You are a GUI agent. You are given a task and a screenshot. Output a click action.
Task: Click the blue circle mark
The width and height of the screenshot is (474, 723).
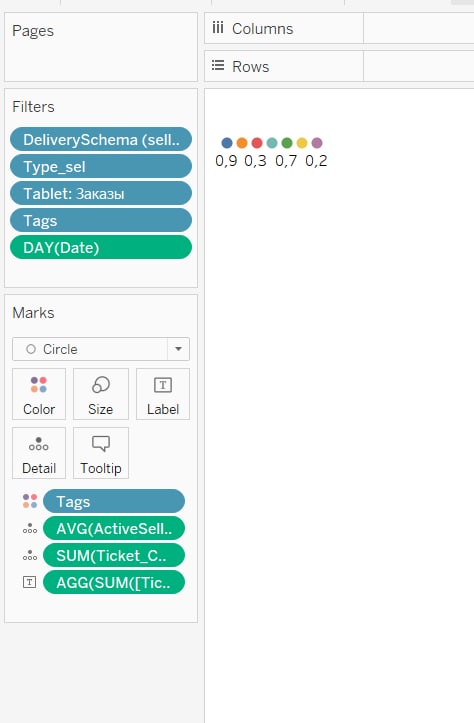pos(227,143)
